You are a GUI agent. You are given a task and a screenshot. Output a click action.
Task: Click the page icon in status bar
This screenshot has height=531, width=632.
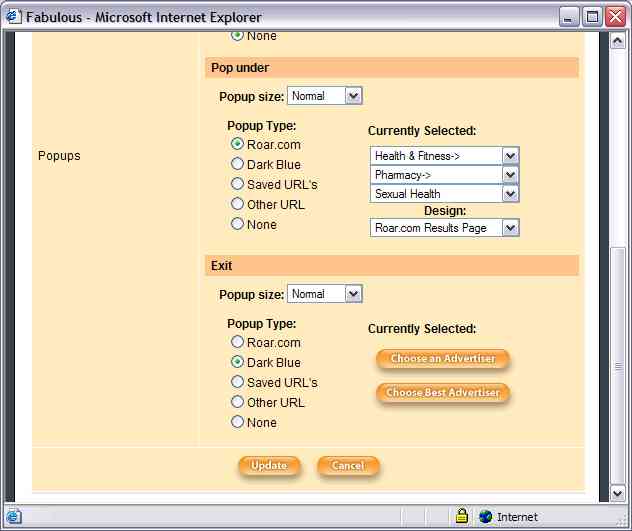14,516
